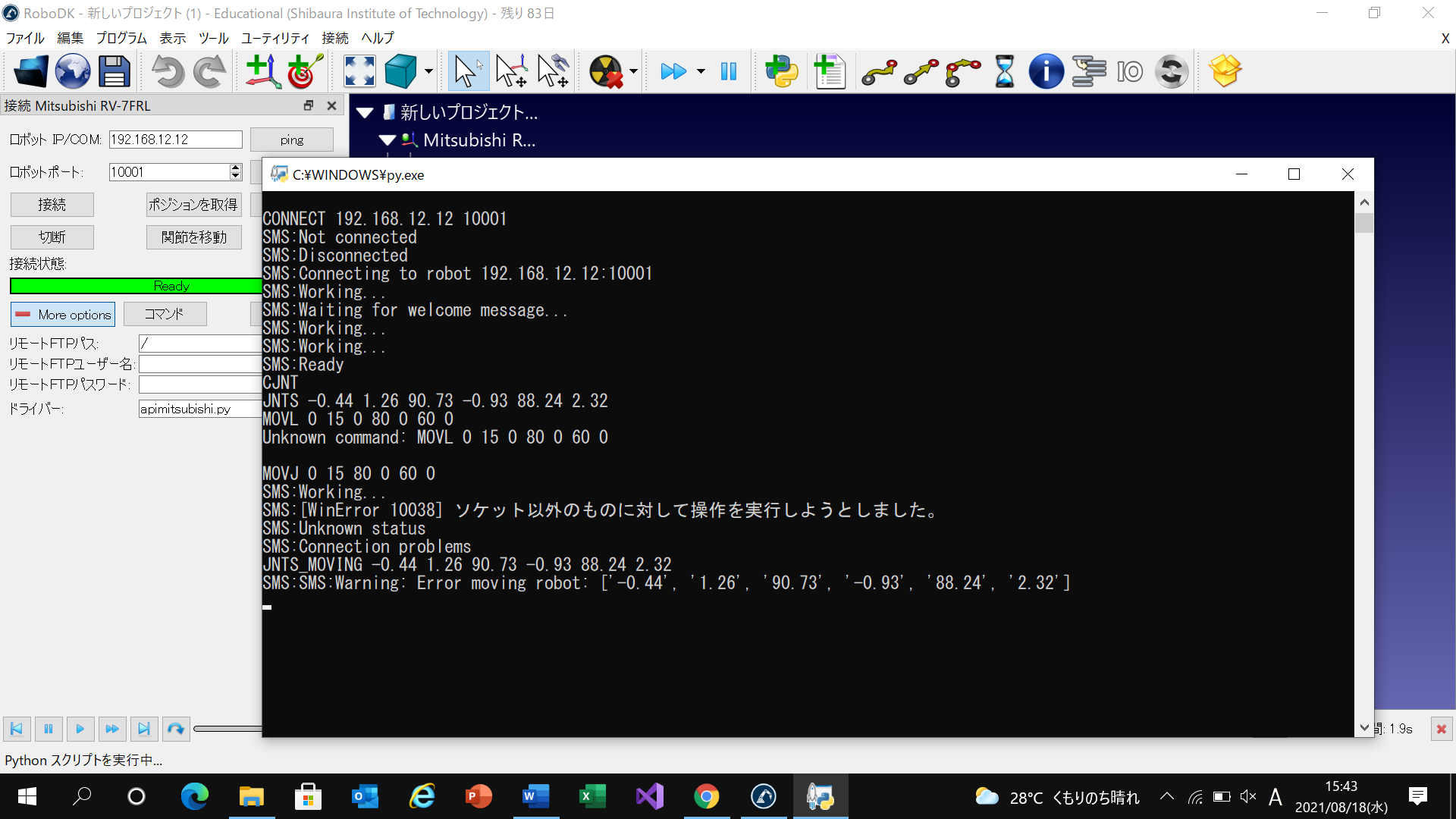This screenshot has height=819, width=1456.
Task: Click the 接続 connect button
Action: pyautogui.click(x=52, y=205)
